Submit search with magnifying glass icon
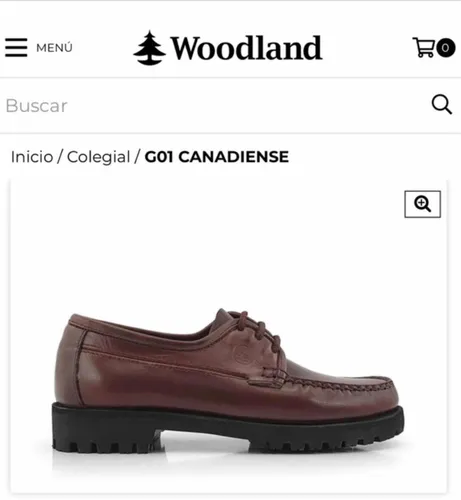 coord(442,105)
